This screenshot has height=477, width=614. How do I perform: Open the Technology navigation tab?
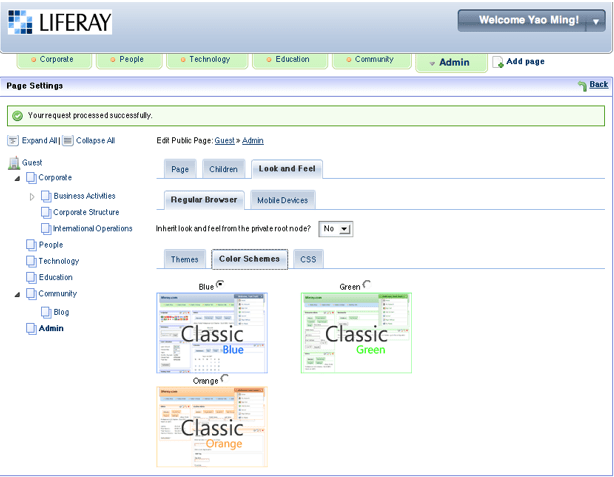click(x=207, y=60)
